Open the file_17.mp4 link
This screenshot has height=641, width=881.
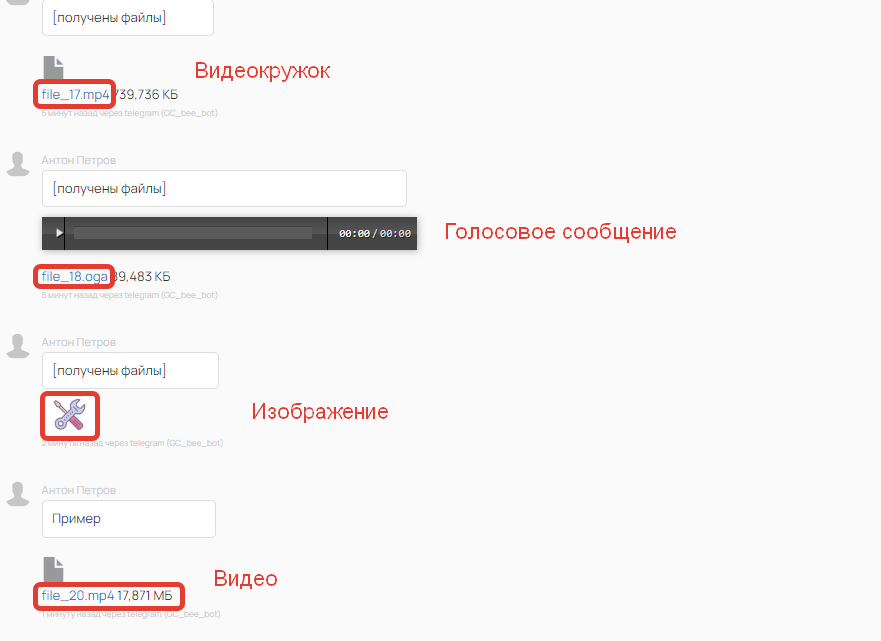tap(75, 94)
